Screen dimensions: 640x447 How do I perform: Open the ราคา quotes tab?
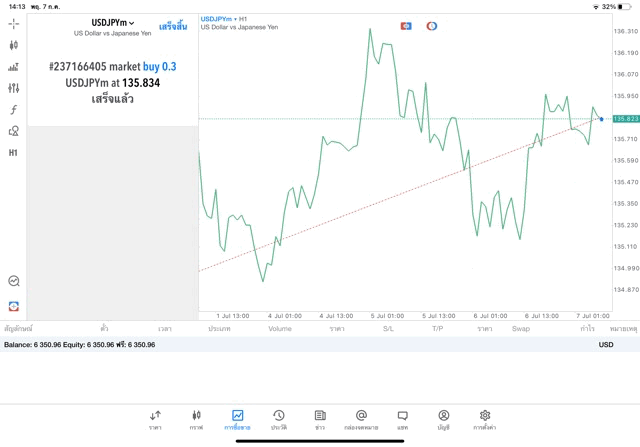pos(155,420)
